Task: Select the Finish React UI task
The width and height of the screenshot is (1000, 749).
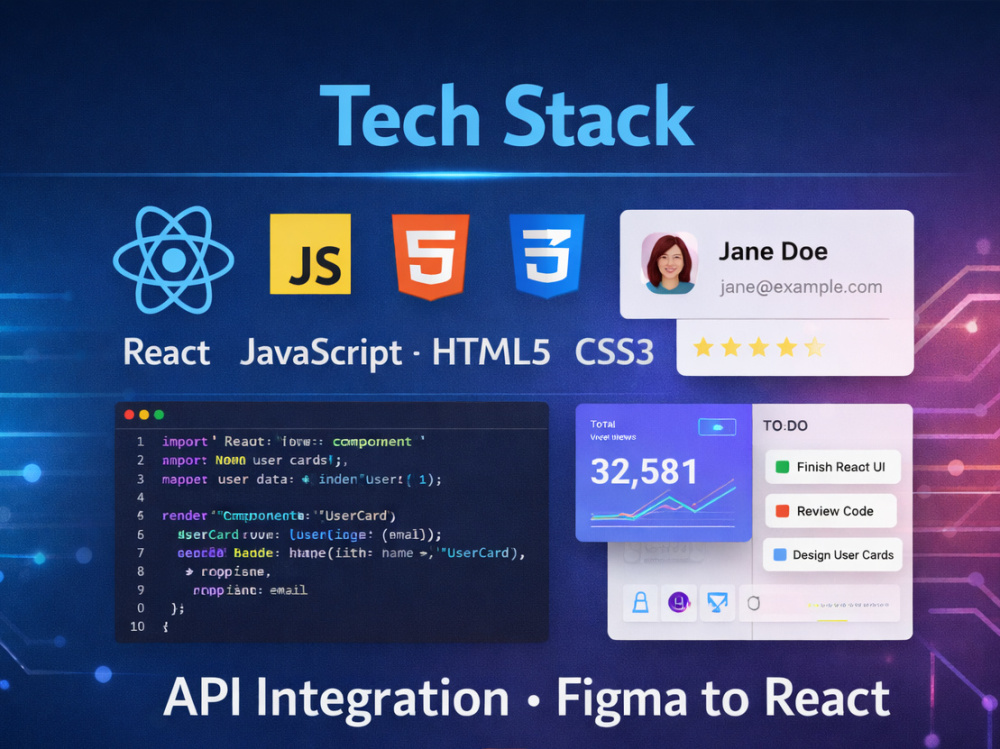Action: pyautogui.click(x=833, y=467)
